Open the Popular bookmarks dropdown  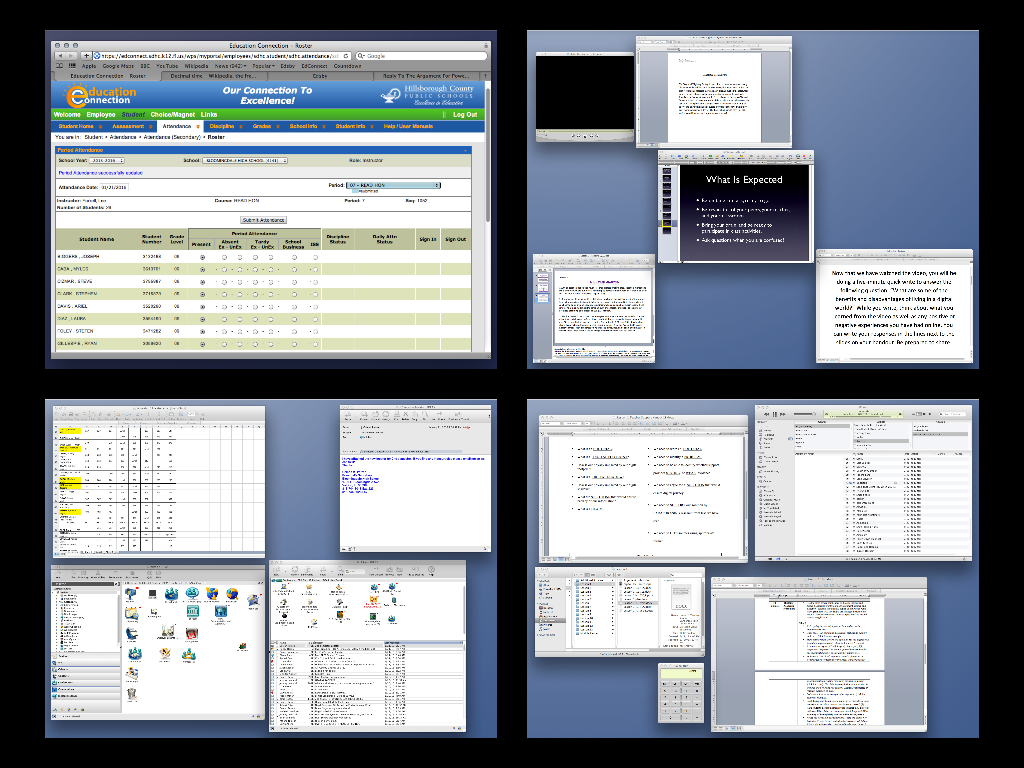(x=263, y=66)
